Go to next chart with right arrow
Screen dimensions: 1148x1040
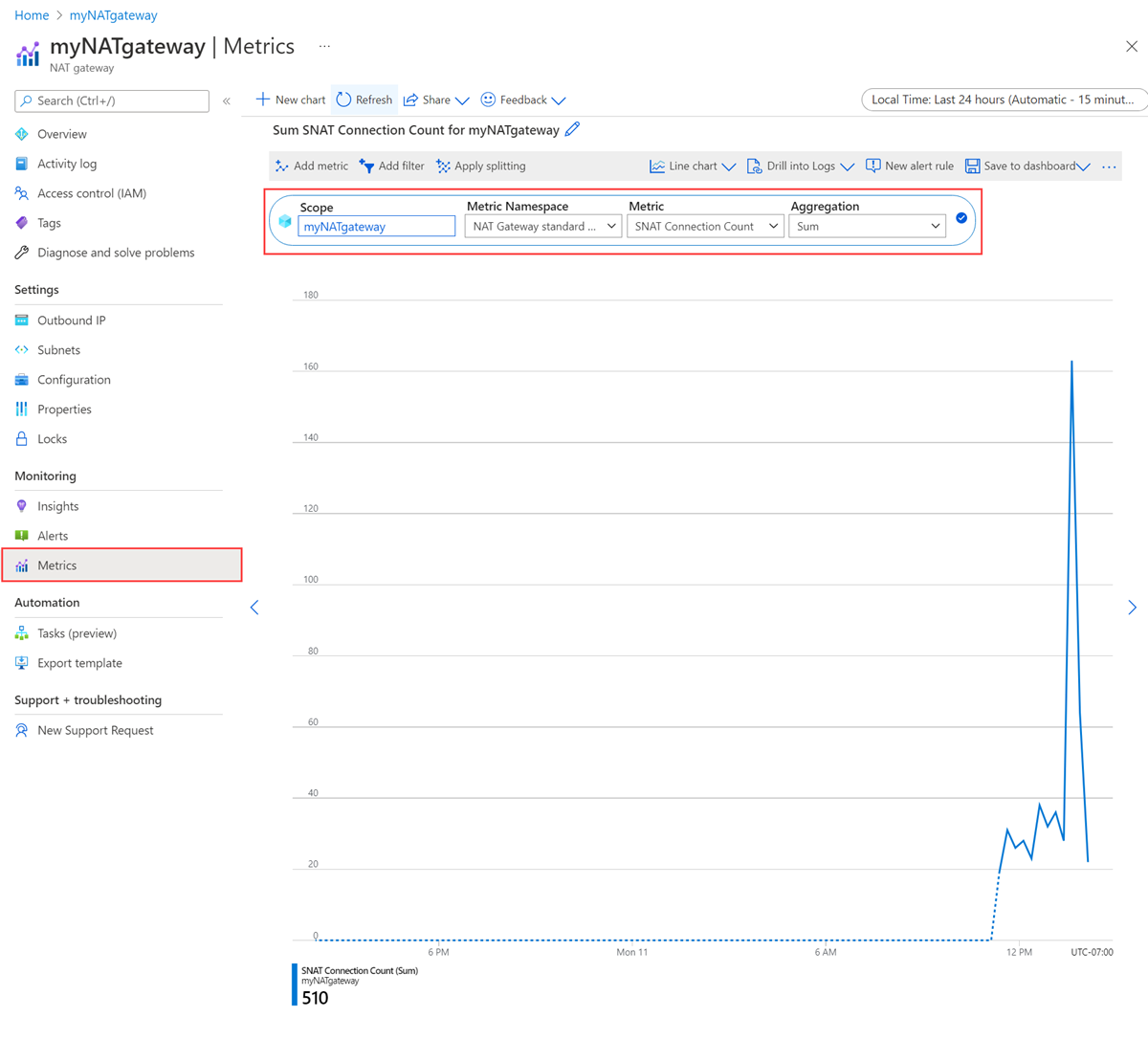coord(1132,608)
